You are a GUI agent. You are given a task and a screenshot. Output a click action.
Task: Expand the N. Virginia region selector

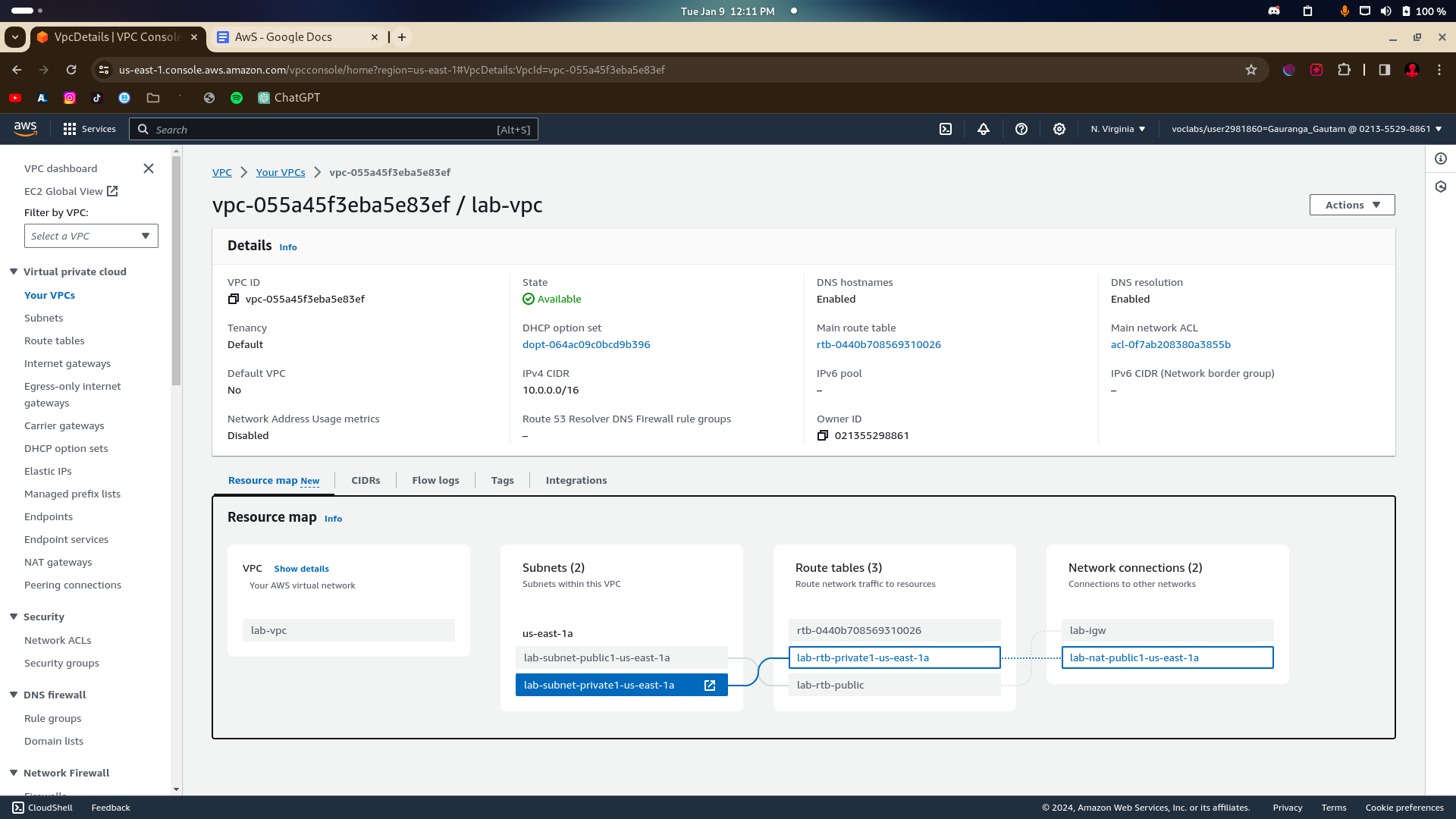point(1118,129)
